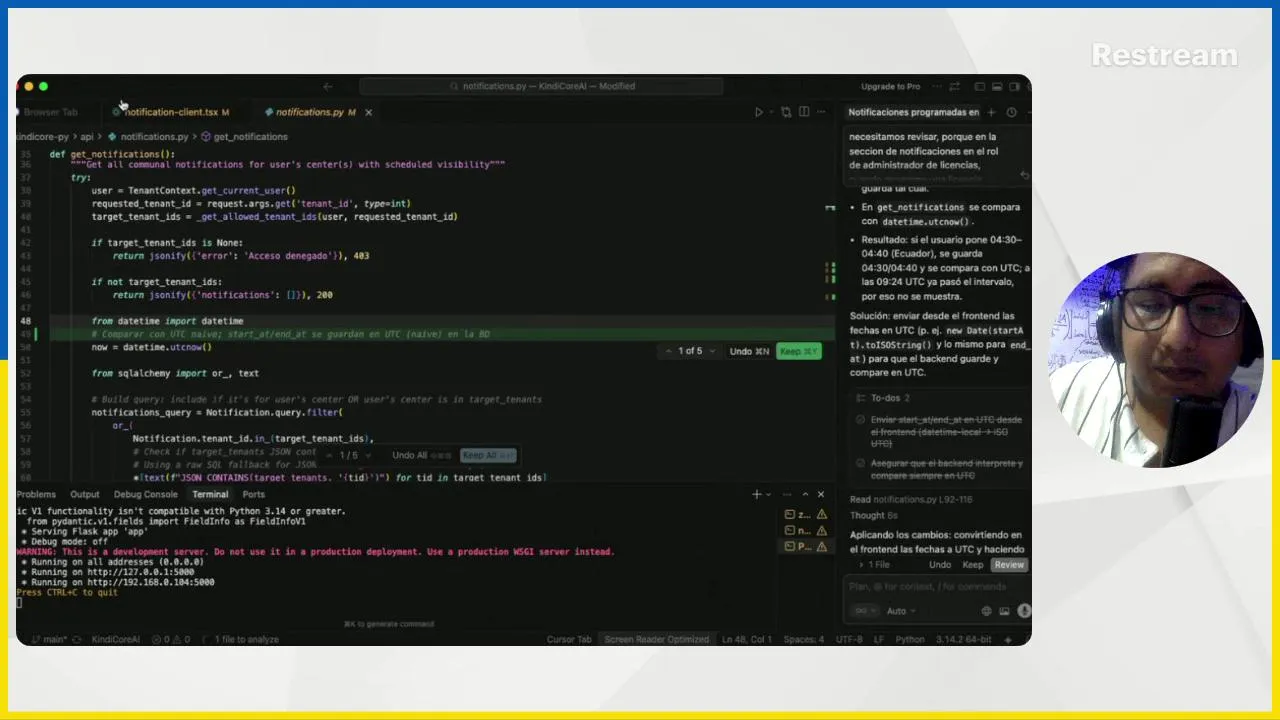This screenshot has height=720, width=1280.
Task: Run the Python file with play icon
Action: click(758, 112)
